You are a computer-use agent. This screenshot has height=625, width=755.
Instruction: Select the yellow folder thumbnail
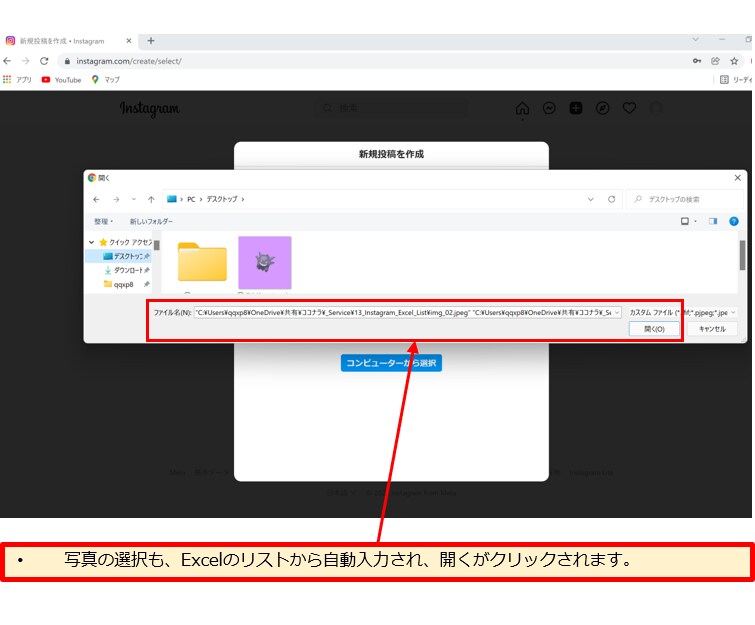(202, 262)
